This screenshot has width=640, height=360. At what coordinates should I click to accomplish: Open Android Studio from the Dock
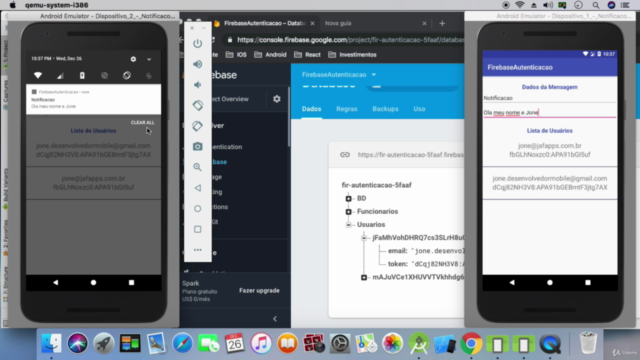419,343
